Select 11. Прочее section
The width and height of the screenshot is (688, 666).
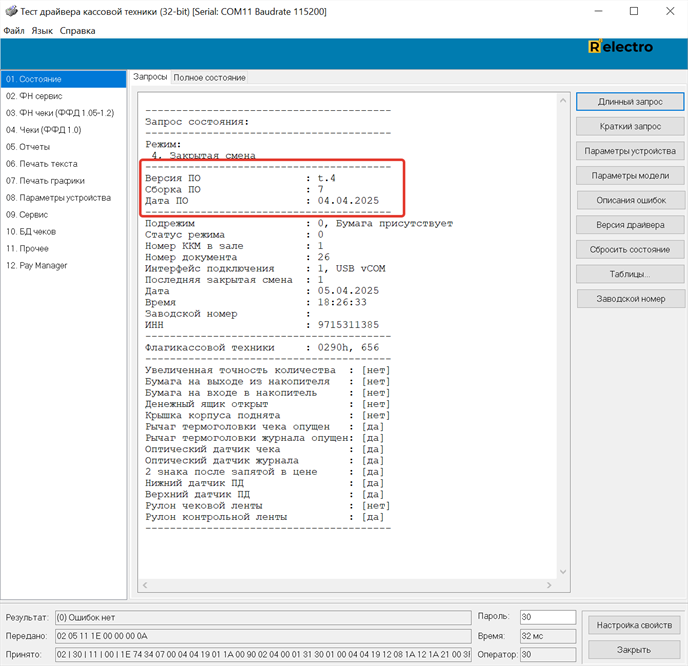click(x=64, y=248)
